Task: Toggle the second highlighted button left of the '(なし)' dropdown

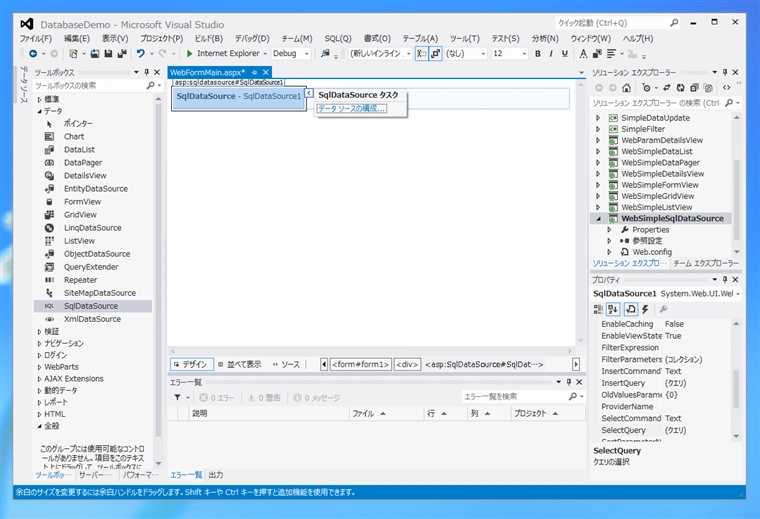Action: pyautogui.click(x=435, y=54)
